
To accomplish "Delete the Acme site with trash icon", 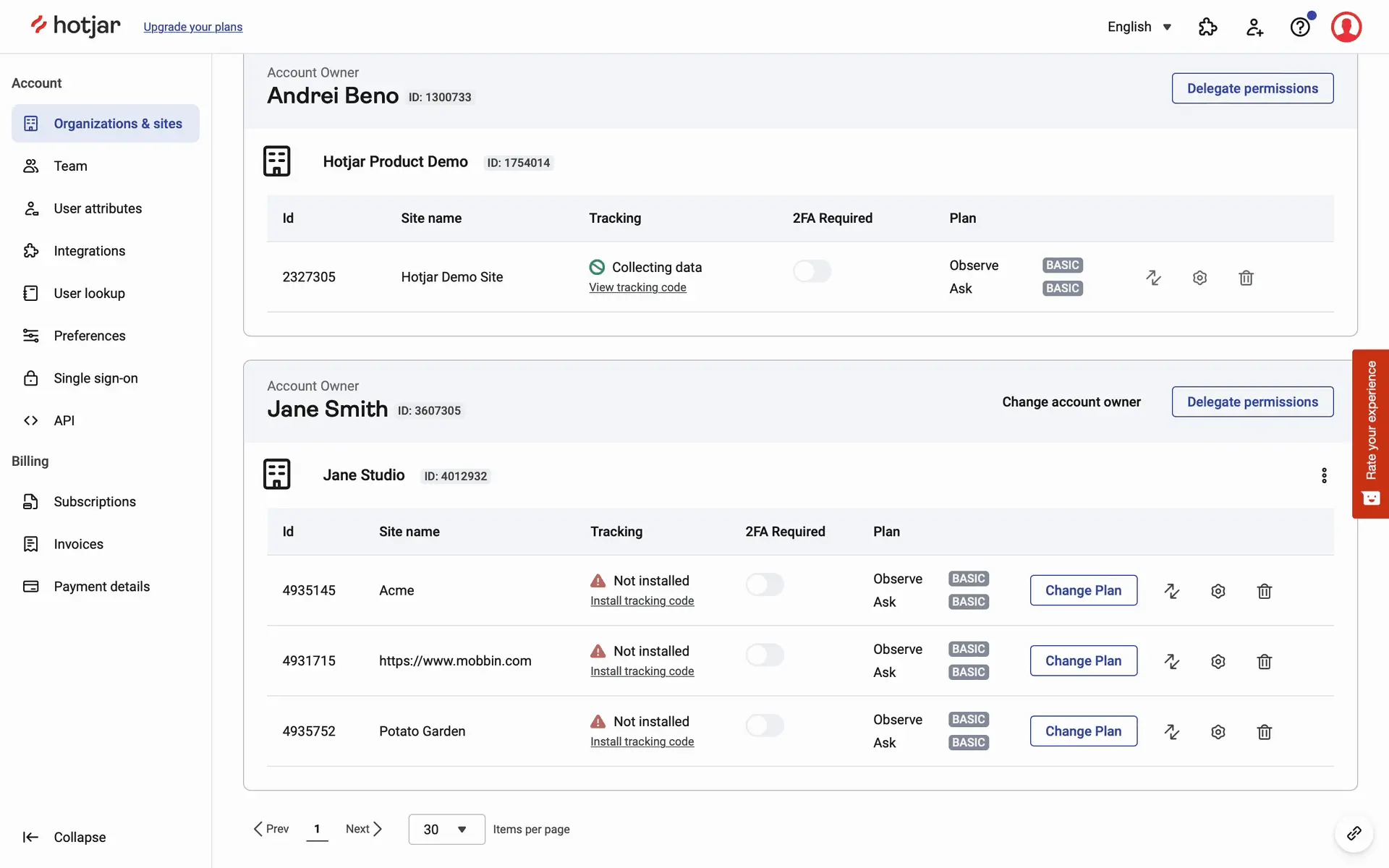I will pyautogui.click(x=1264, y=591).
